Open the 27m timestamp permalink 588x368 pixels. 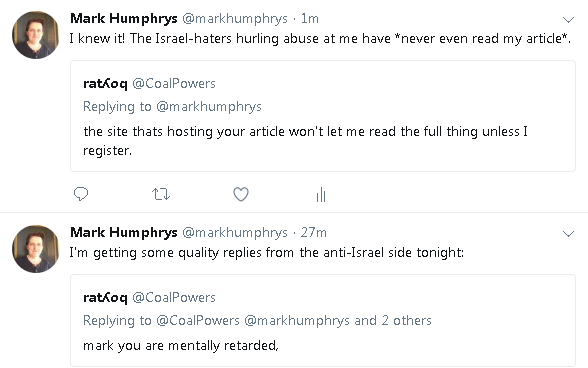coord(314,233)
